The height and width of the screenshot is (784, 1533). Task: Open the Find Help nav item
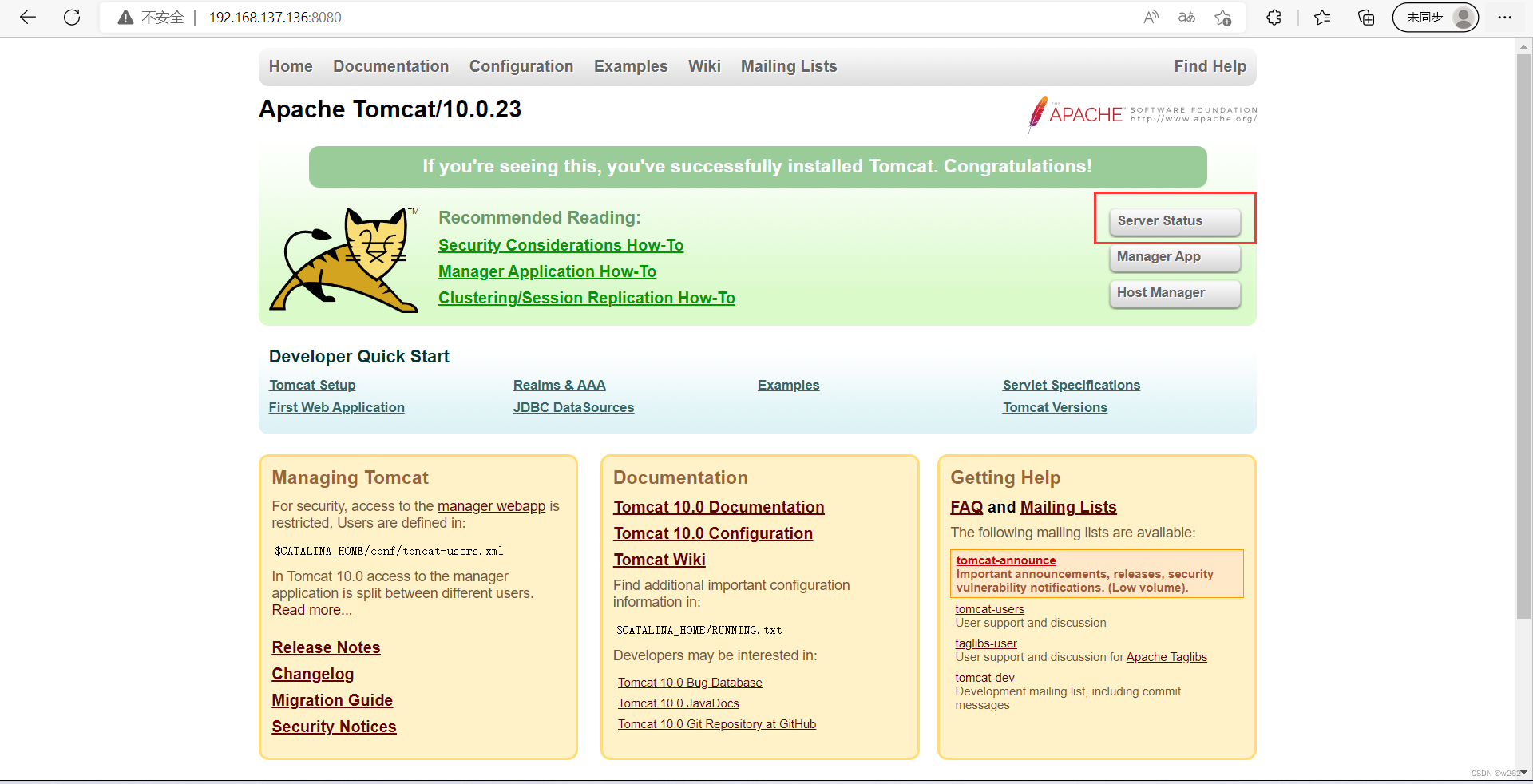pos(1210,66)
